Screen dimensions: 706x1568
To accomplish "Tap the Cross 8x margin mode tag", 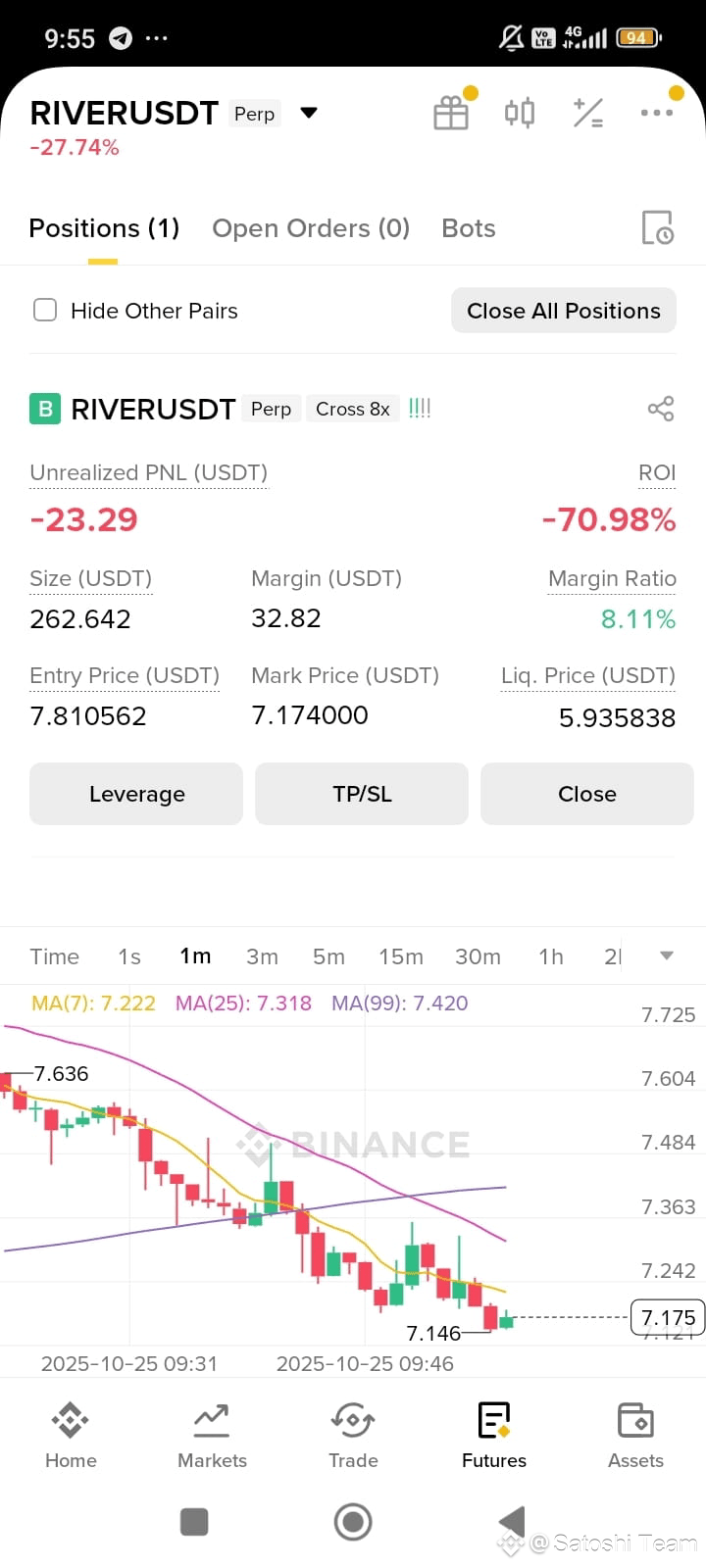I will click(353, 409).
